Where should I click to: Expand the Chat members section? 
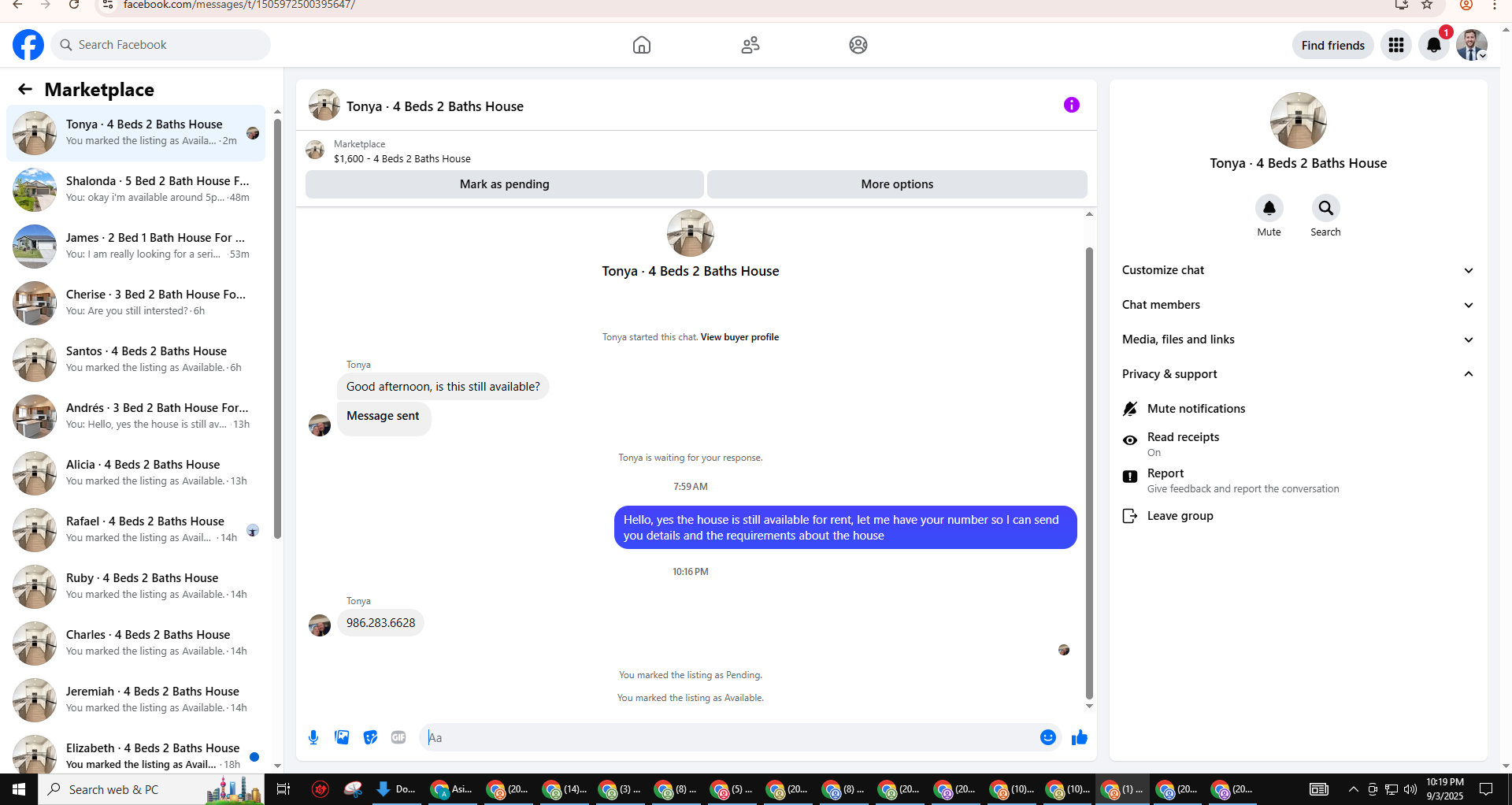pos(1299,305)
